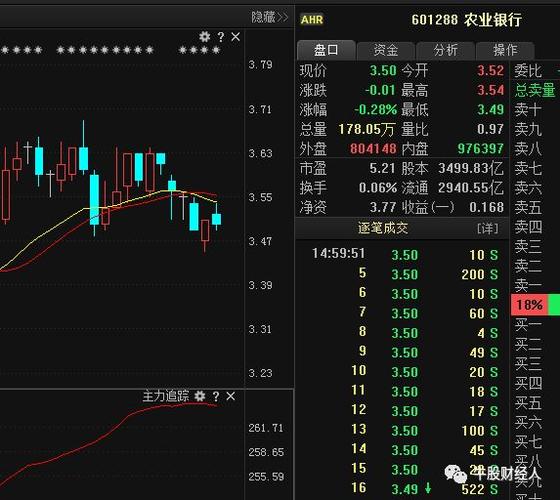Click the 量比 value 0.97
This screenshot has width=560, height=500.
tap(490, 129)
